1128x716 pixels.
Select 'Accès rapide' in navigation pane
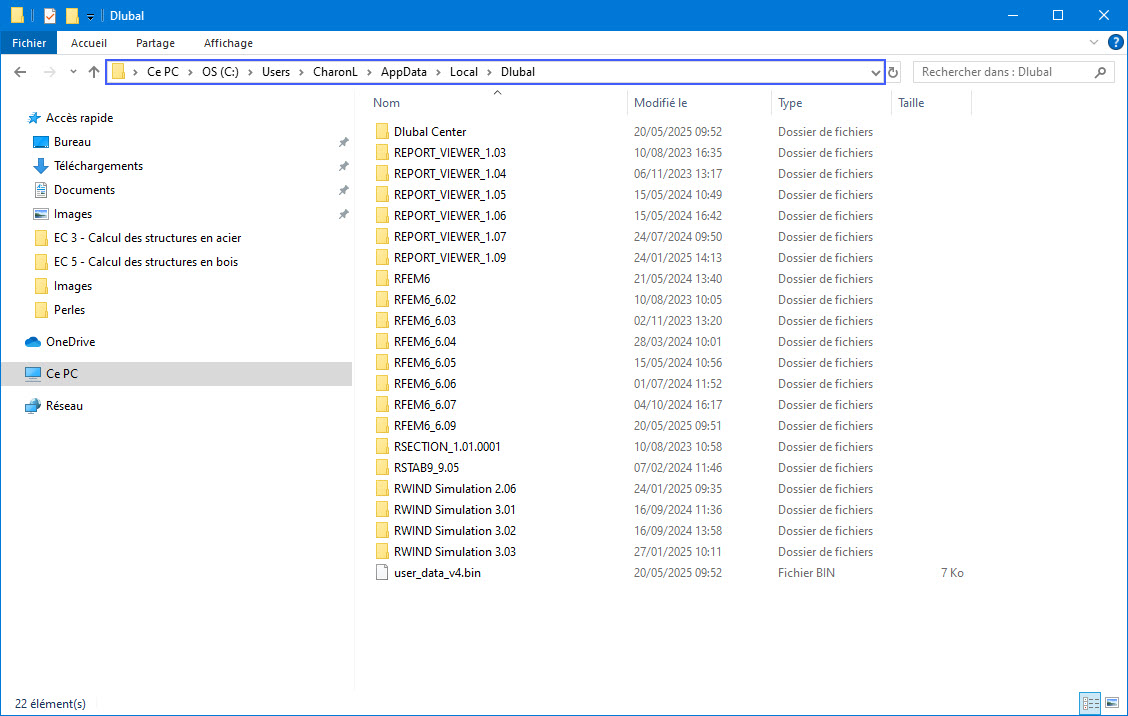[x=79, y=118]
